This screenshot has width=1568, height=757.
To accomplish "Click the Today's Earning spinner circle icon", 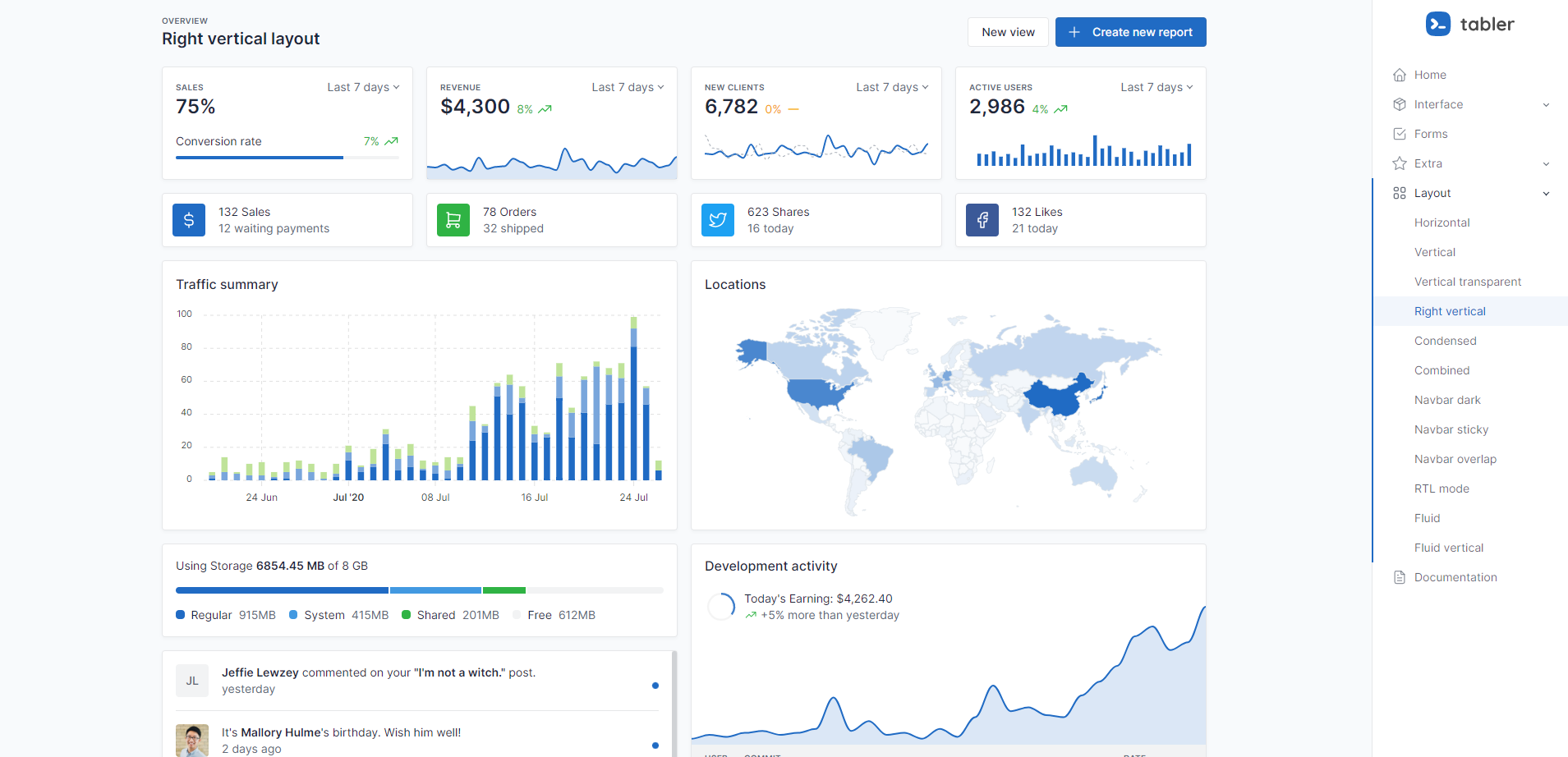I will pyautogui.click(x=721, y=607).
